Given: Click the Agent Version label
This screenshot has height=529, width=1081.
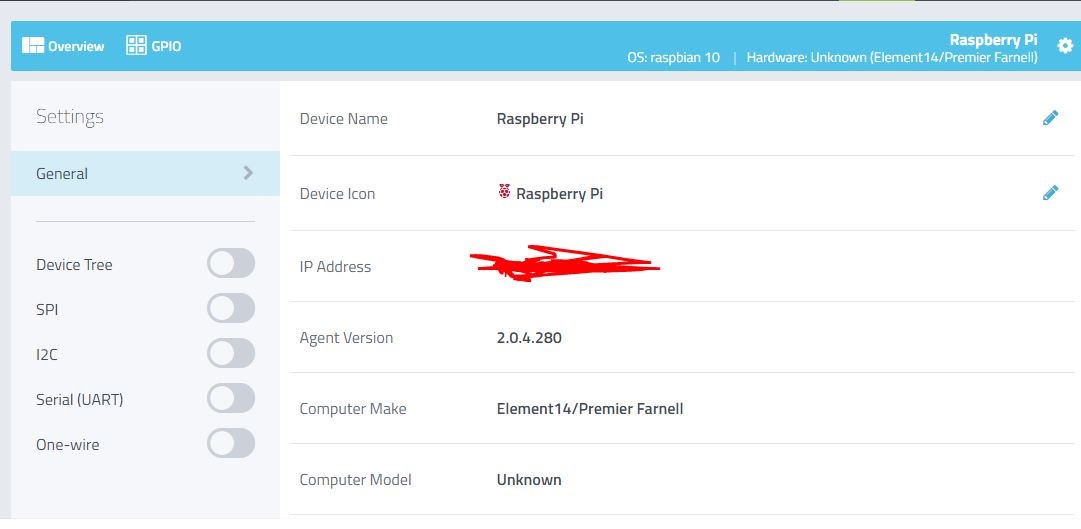Looking at the screenshot, I should pyautogui.click(x=346, y=338).
